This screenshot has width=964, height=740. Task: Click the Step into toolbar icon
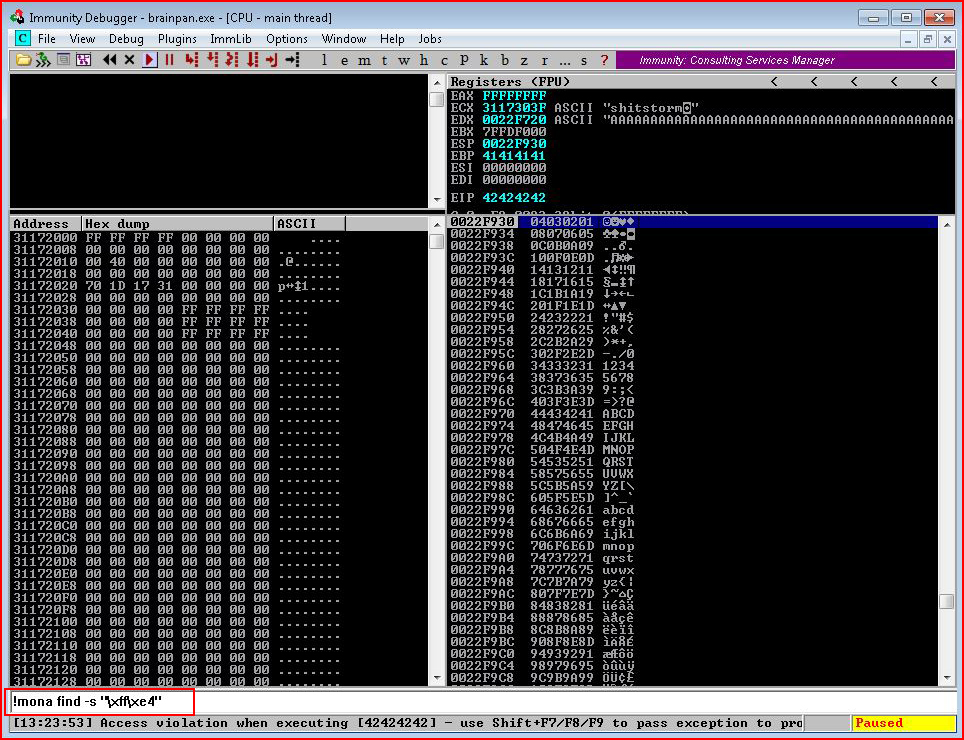click(x=192, y=60)
